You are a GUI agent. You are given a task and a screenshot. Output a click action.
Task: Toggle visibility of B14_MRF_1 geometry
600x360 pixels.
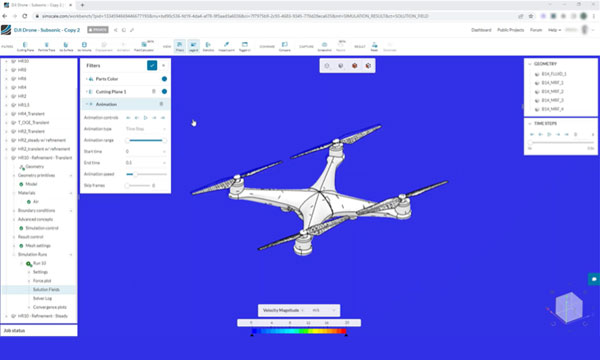536,83
